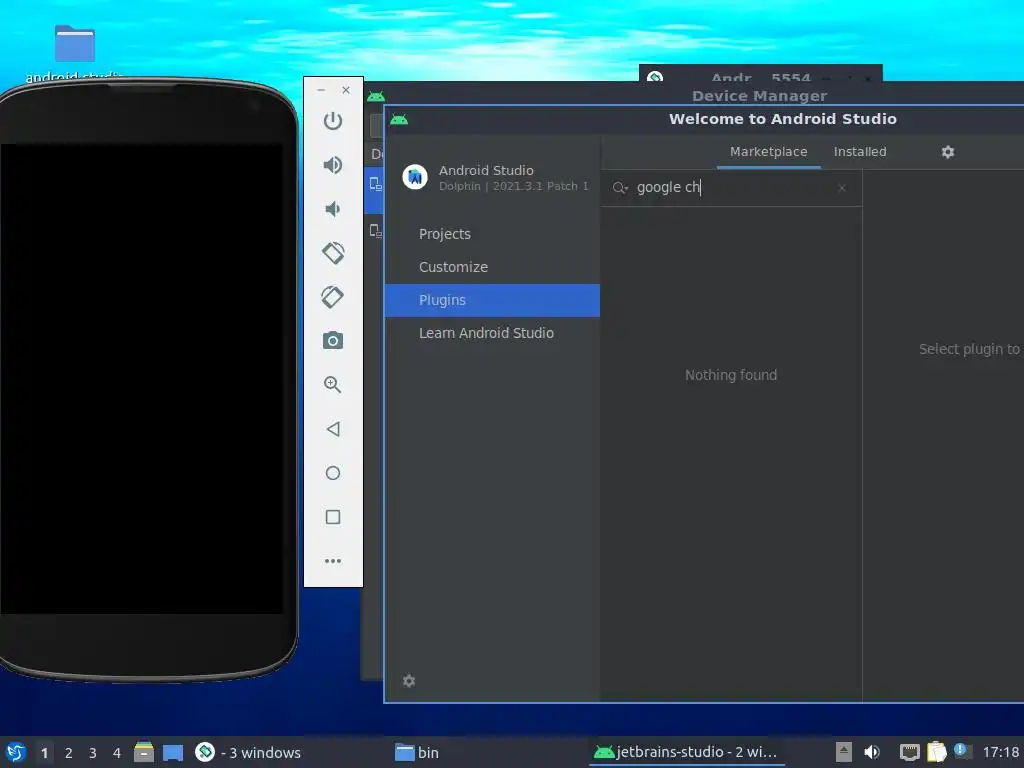Screen dimensions: 1024x768
Task: Click Android icon in Device Manager title bar
Action: point(376,97)
